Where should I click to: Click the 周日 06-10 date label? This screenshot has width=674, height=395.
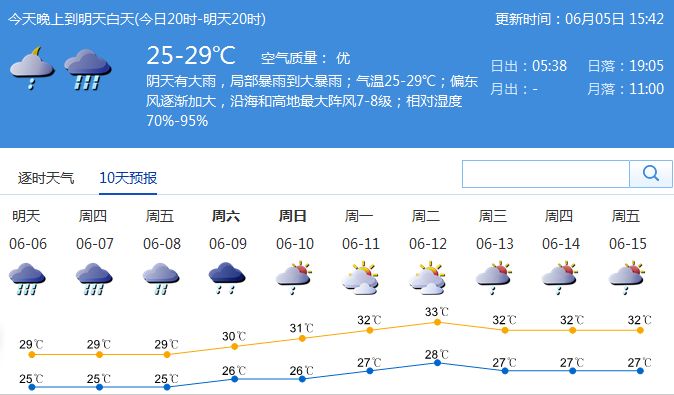click(x=294, y=244)
